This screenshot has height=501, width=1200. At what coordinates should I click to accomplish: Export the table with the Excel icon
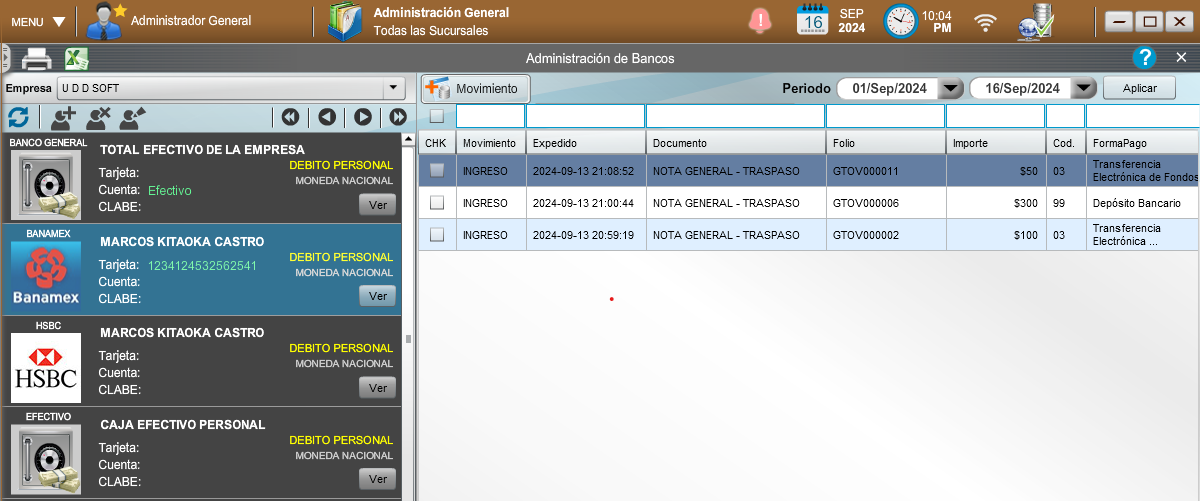77,59
